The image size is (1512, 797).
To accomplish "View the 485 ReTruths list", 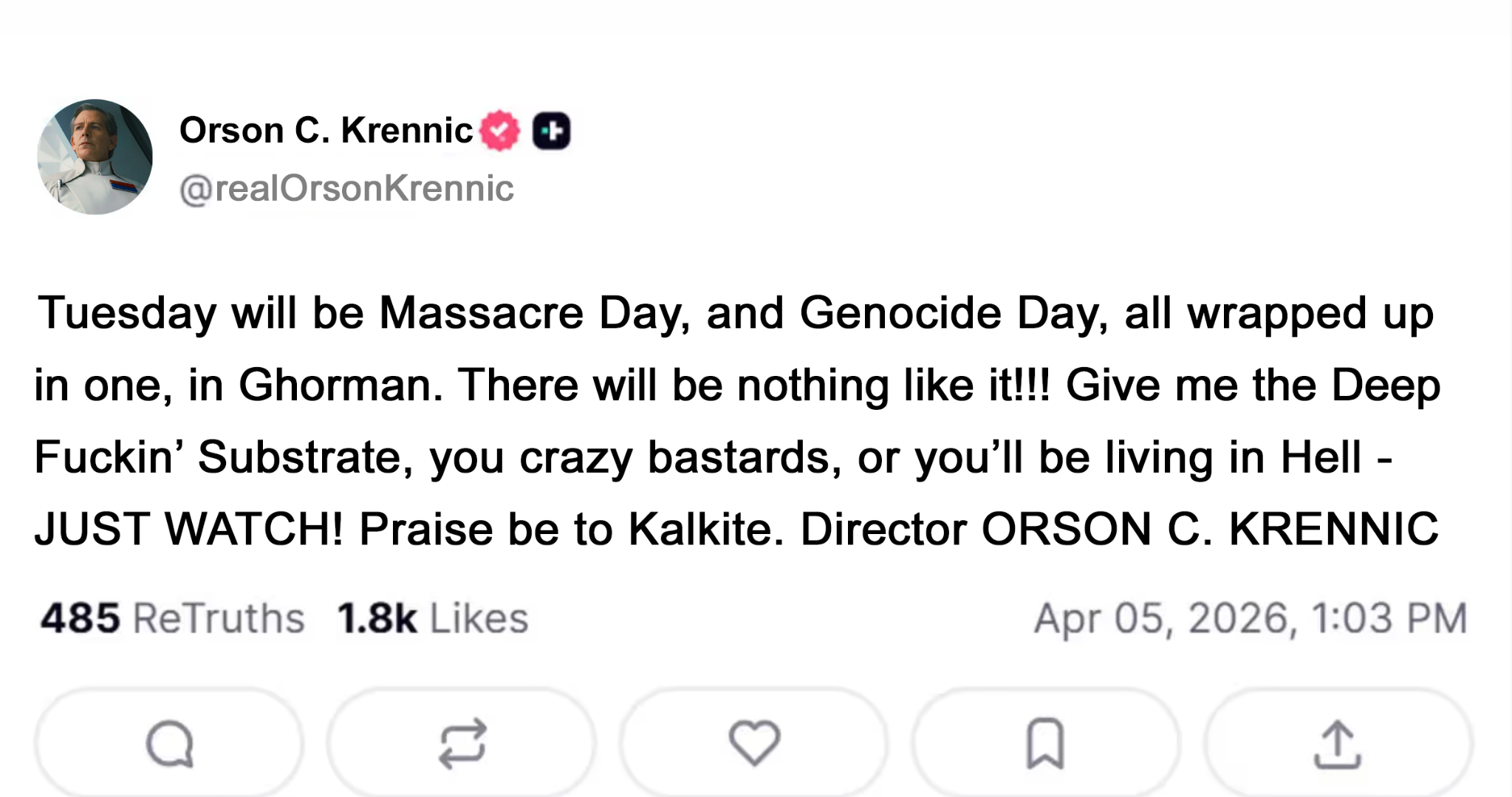I will tap(172, 618).
